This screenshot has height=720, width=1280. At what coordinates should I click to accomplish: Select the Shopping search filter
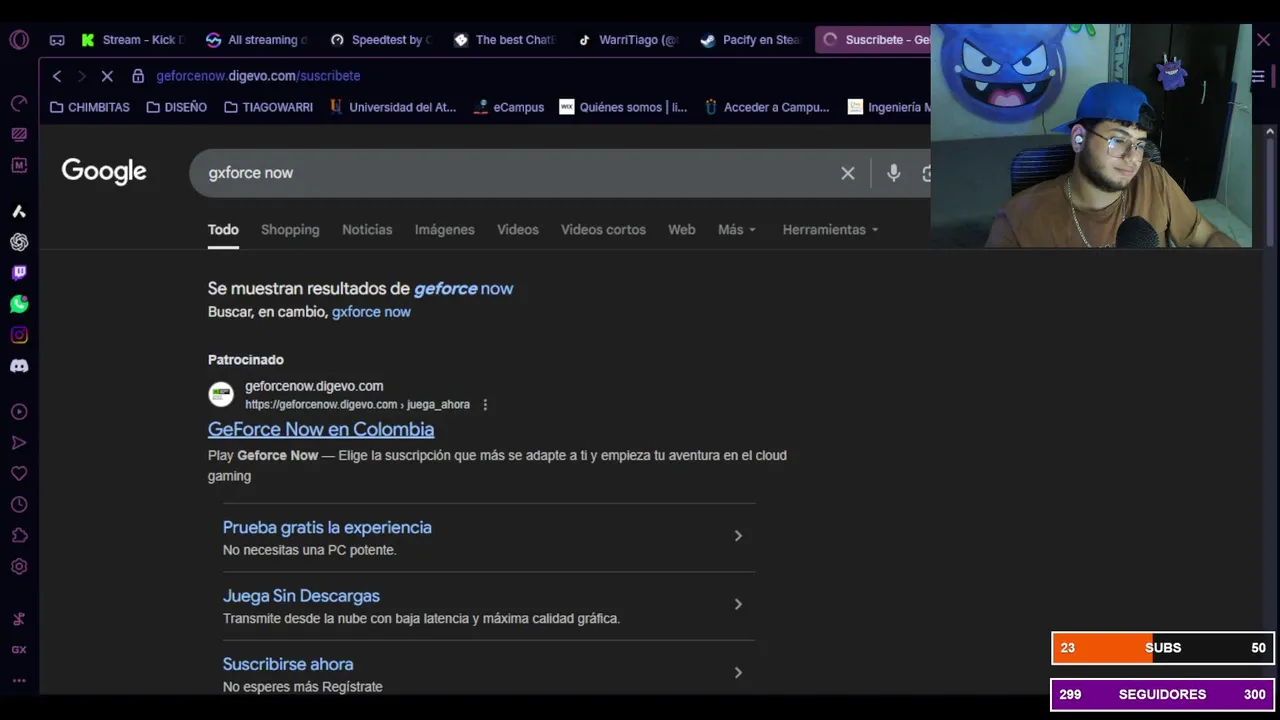coord(290,230)
